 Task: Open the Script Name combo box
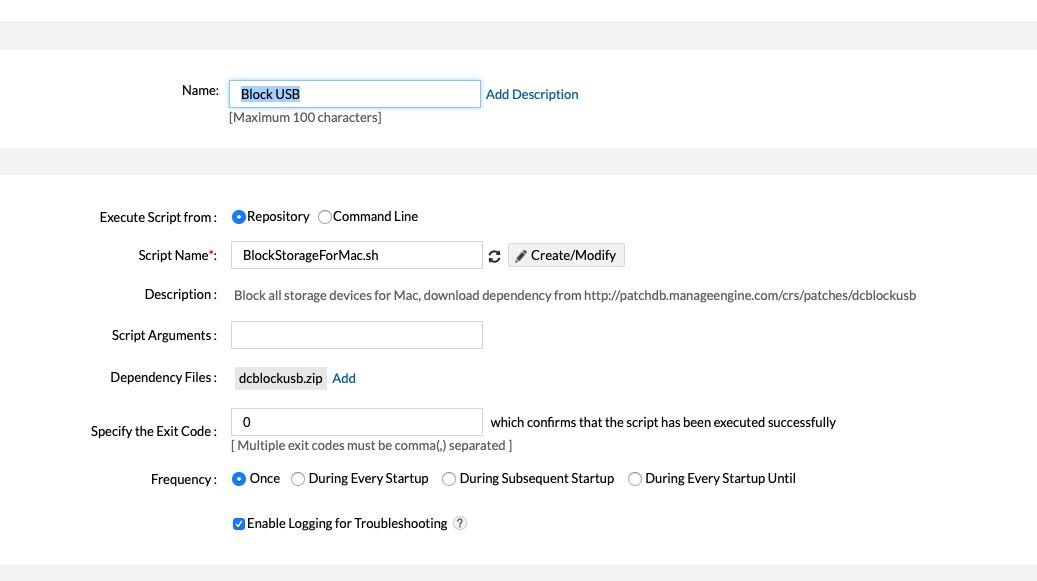357,255
